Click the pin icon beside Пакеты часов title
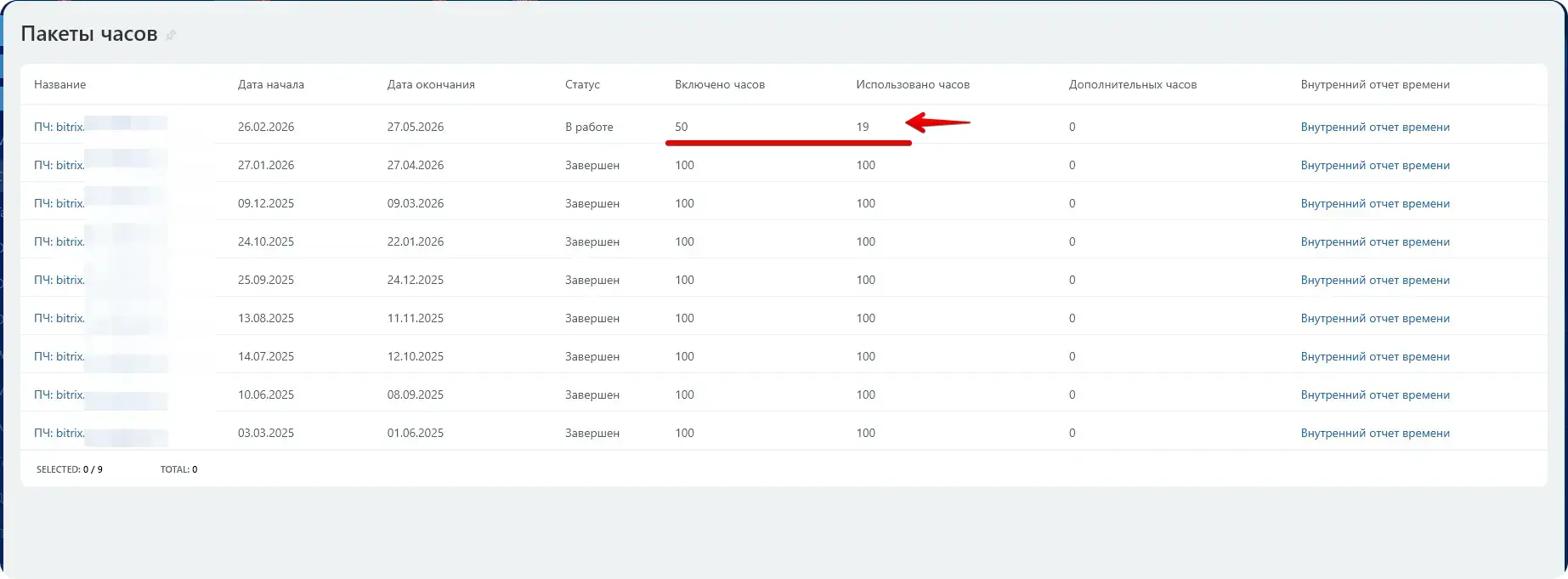 pyautogui.click(x=171, y=35)
